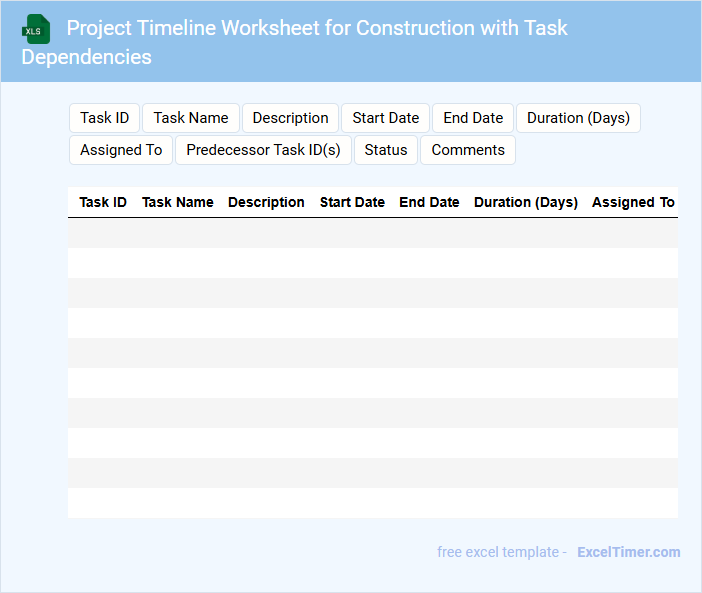Image resolution: width=702 pixels, height=593 pixels.
Task: Select the Status tag button
Action: click(x=386, y=150)
